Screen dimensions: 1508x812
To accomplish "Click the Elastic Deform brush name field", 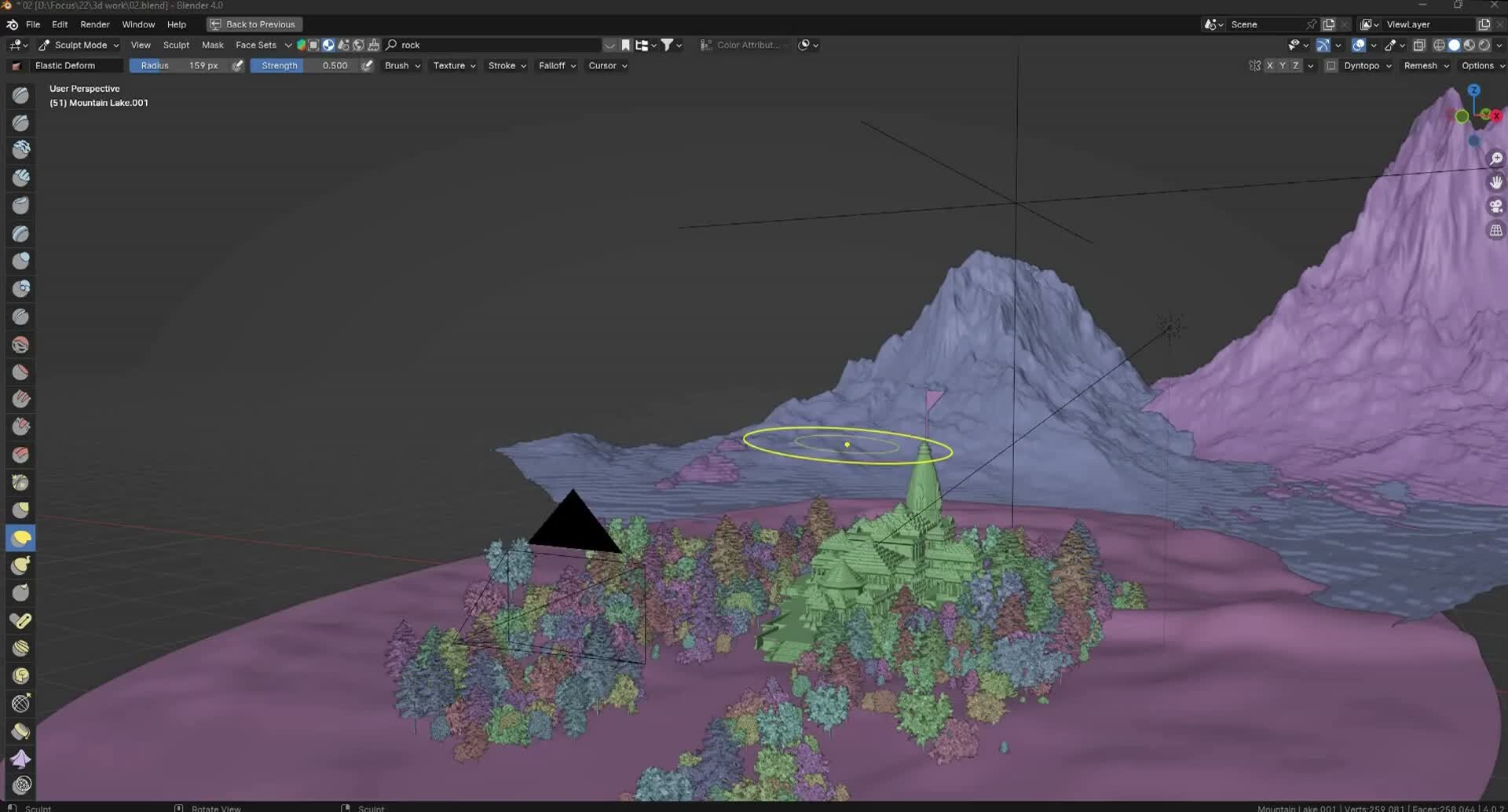I will (76, 66).
